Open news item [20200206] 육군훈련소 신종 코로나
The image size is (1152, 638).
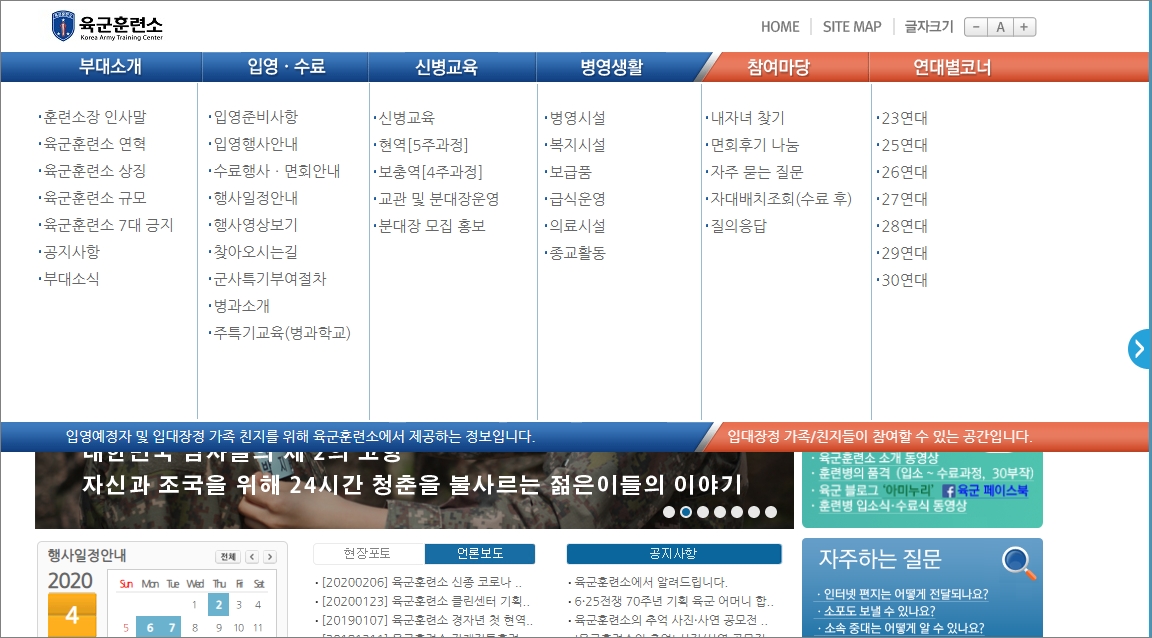[421, 582]
